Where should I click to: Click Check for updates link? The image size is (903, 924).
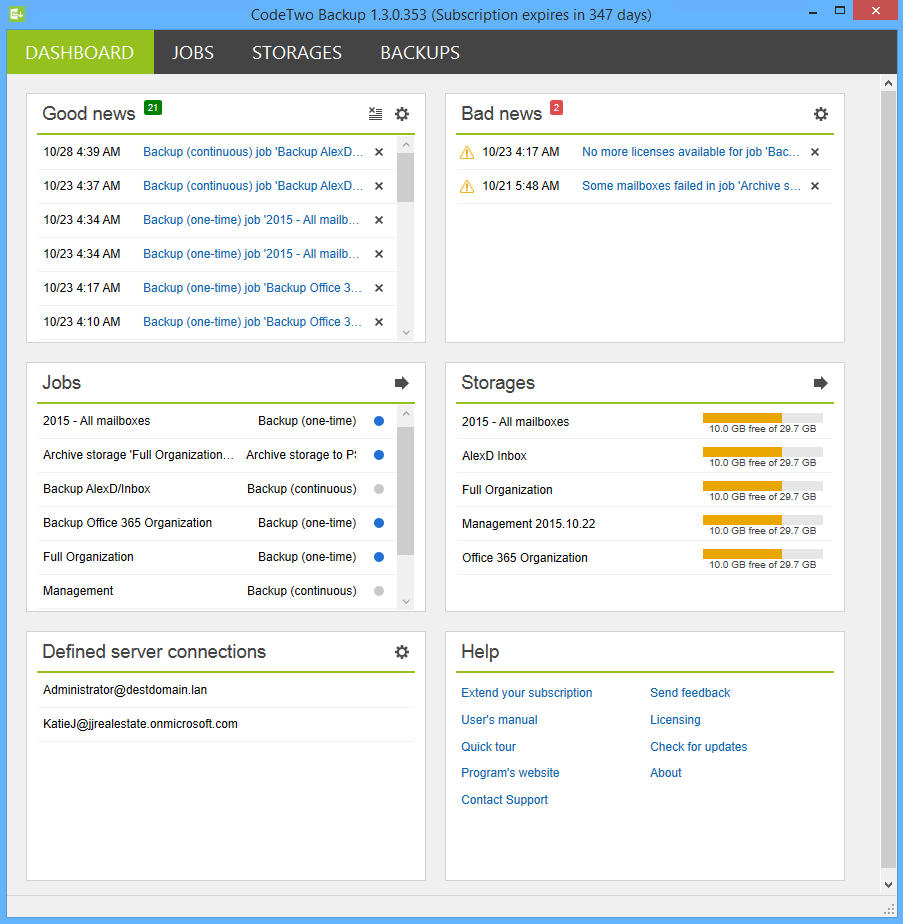tap(698, 747)
